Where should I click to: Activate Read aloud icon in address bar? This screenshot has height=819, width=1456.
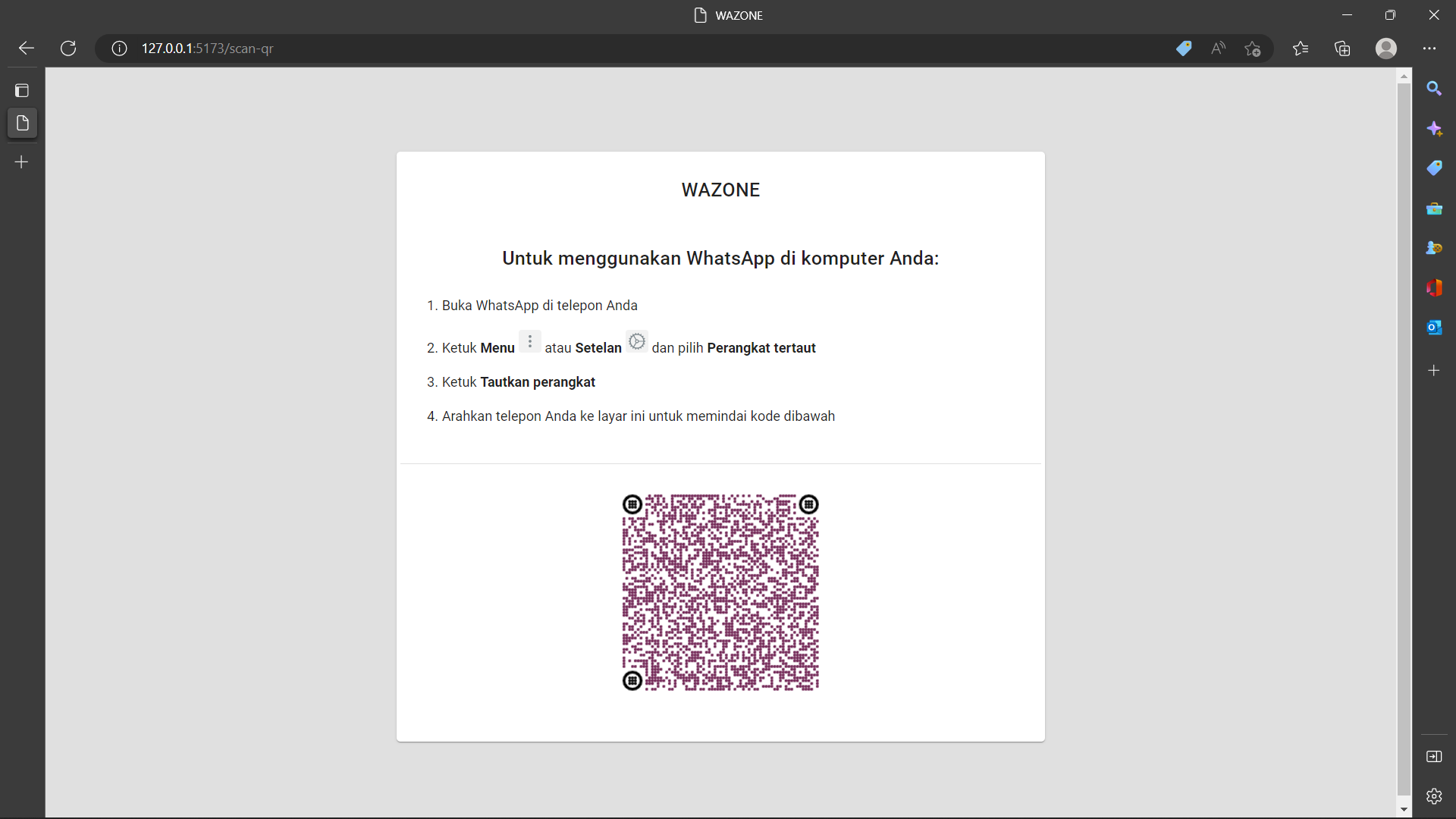point(1218,49)
